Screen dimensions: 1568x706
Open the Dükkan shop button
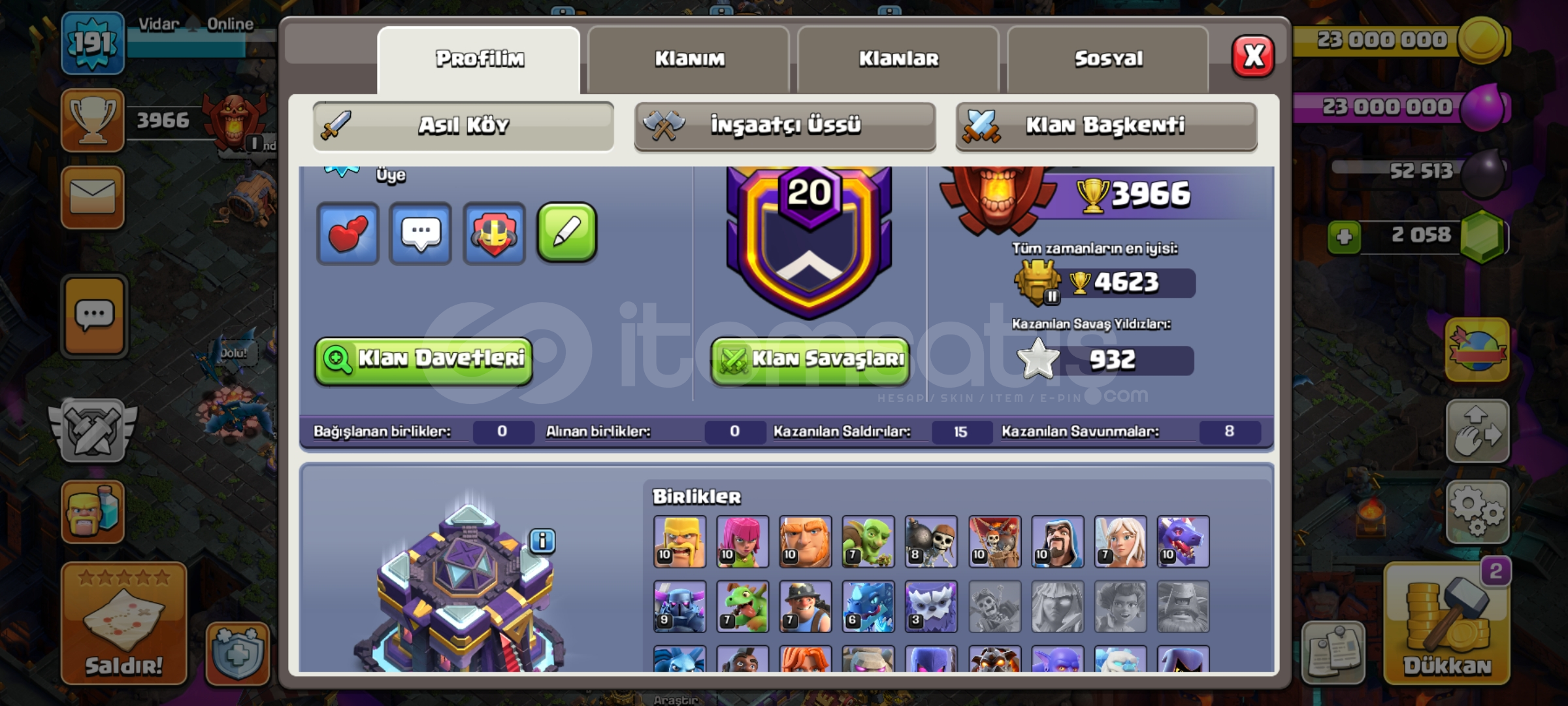click(1446, 623)
